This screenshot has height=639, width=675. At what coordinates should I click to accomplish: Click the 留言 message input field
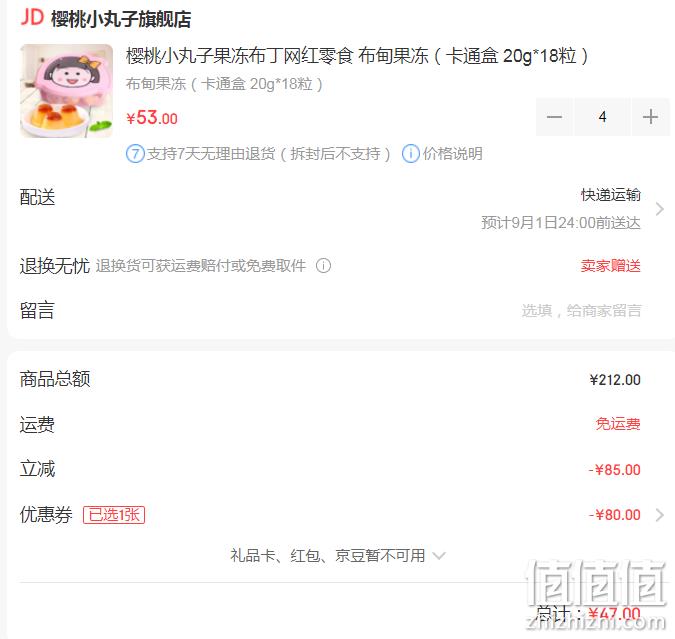581,310
